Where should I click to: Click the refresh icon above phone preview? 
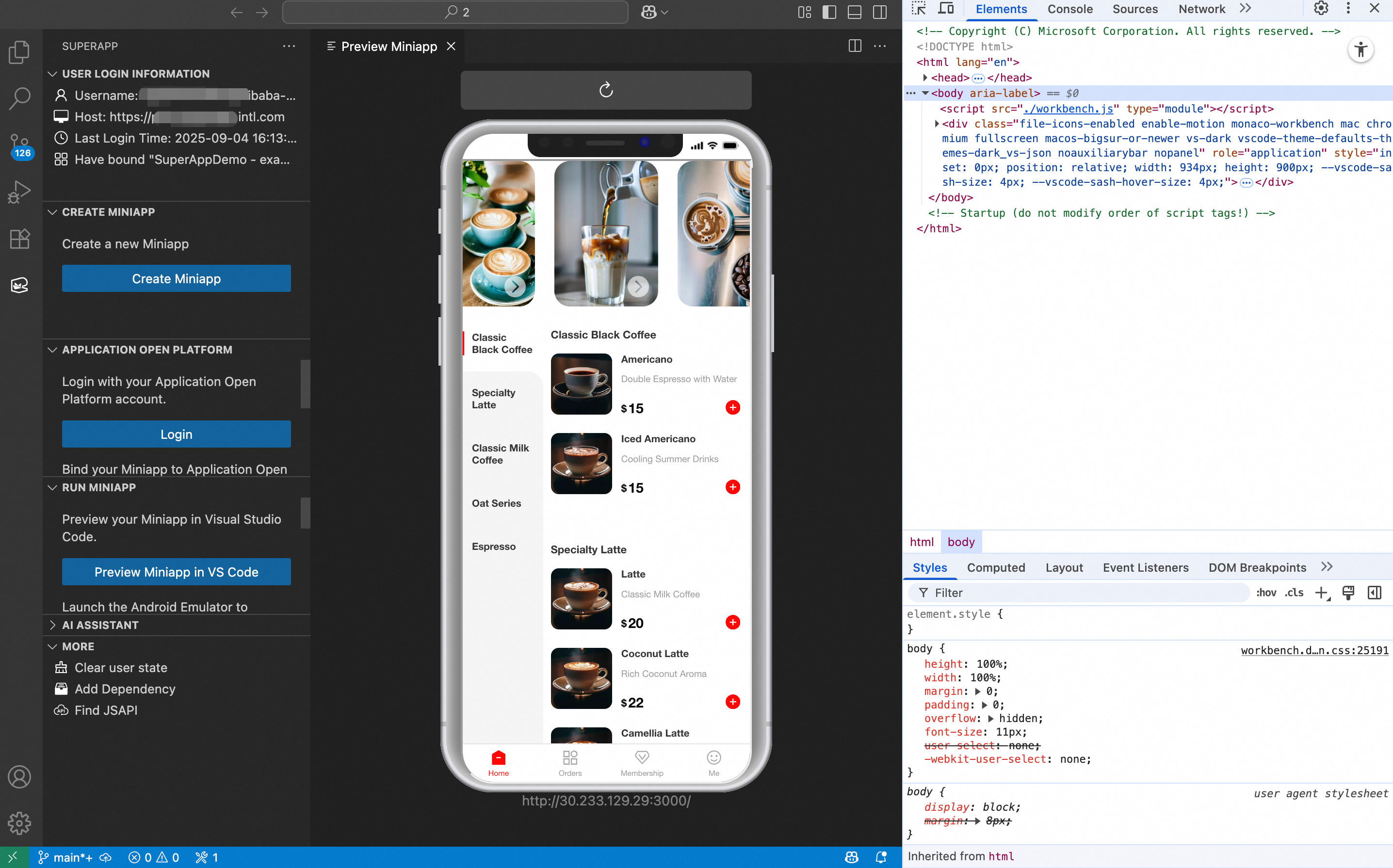coord(606,90)
